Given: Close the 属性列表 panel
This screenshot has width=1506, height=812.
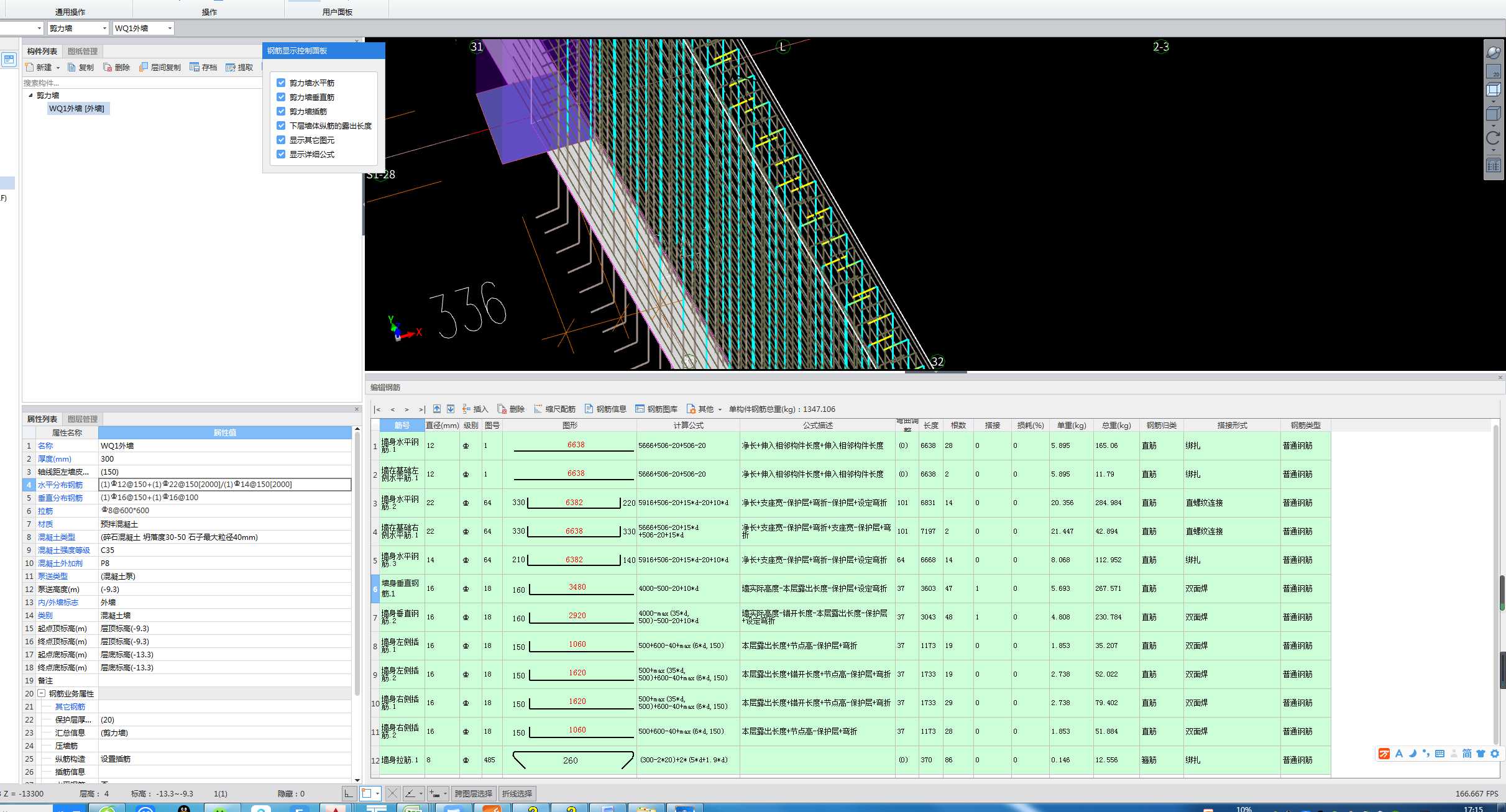Looking at the screenshot, I should click(357, 409).
